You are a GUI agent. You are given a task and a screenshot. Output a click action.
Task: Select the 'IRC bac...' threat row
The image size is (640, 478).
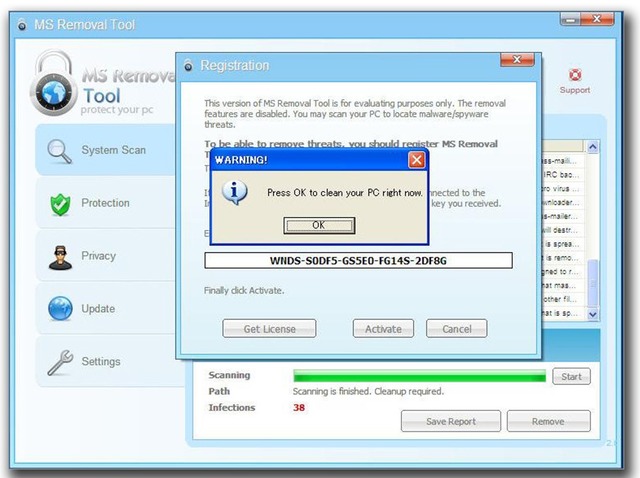(x=562, y=175)
